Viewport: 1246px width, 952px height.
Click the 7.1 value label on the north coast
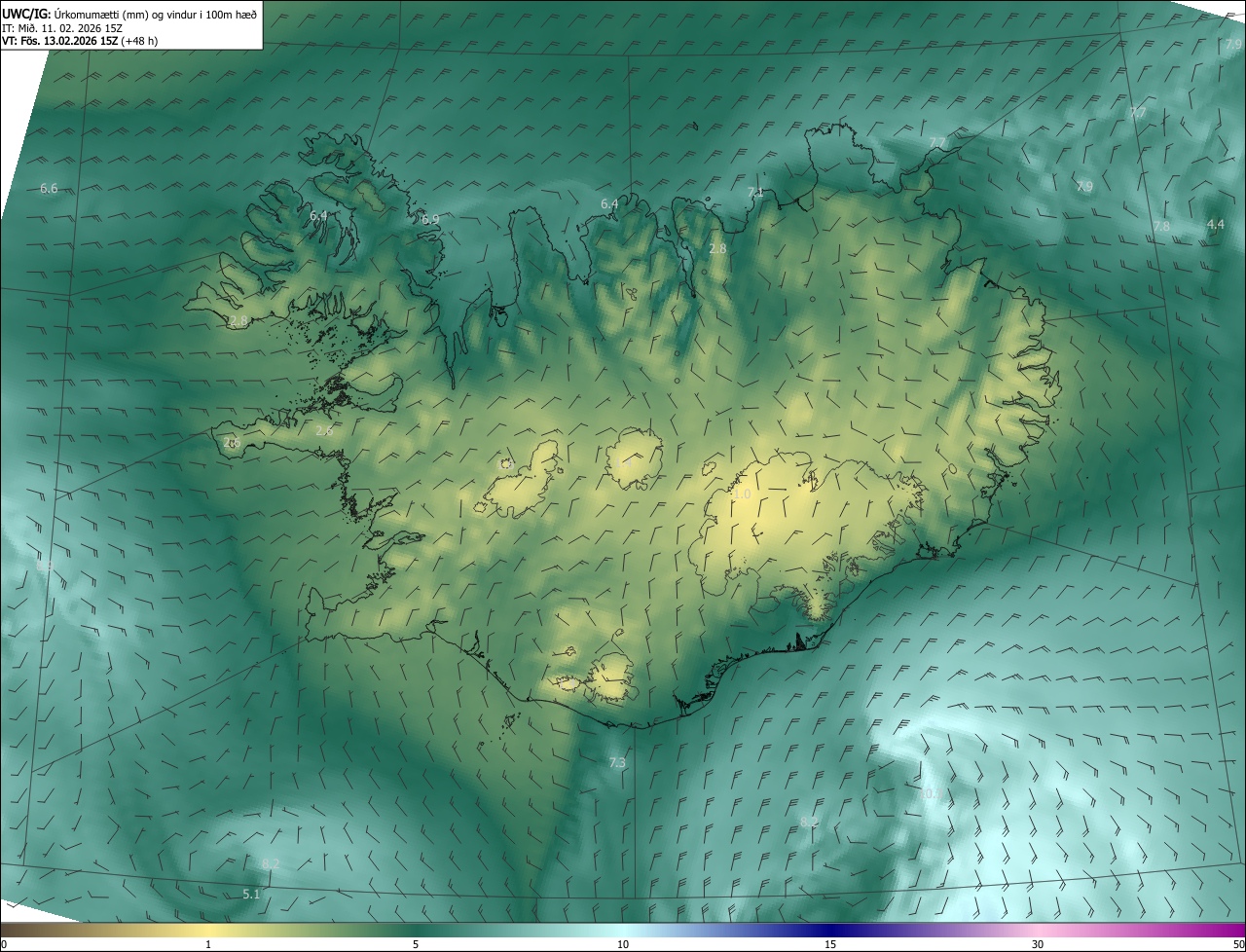(755, 193)
